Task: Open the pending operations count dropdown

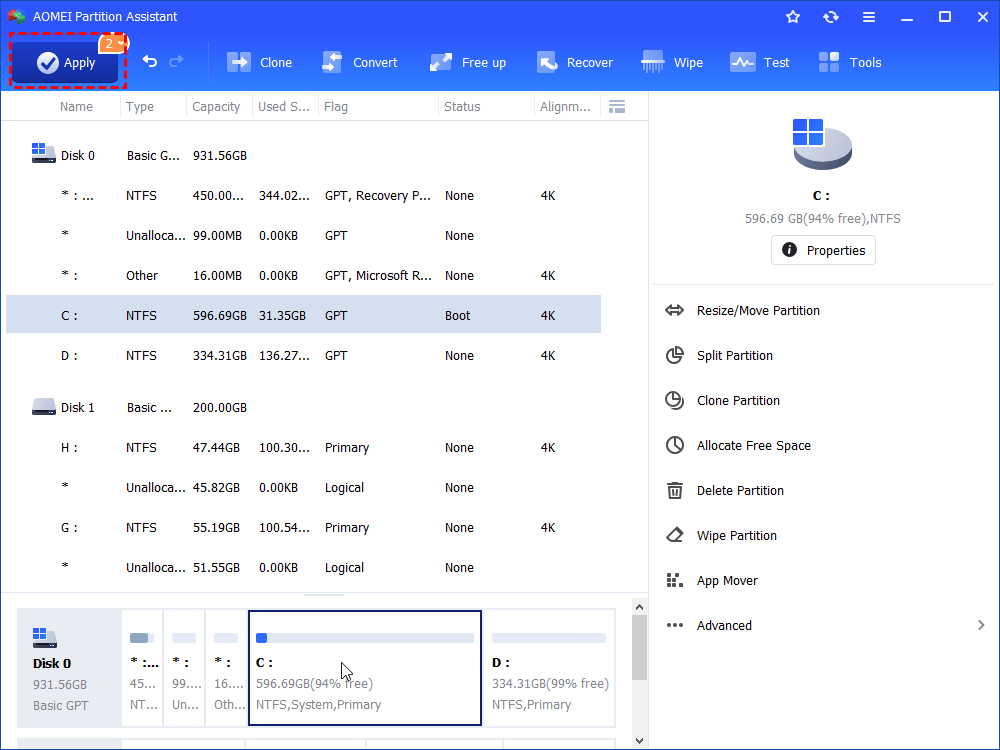Action: 114,43
